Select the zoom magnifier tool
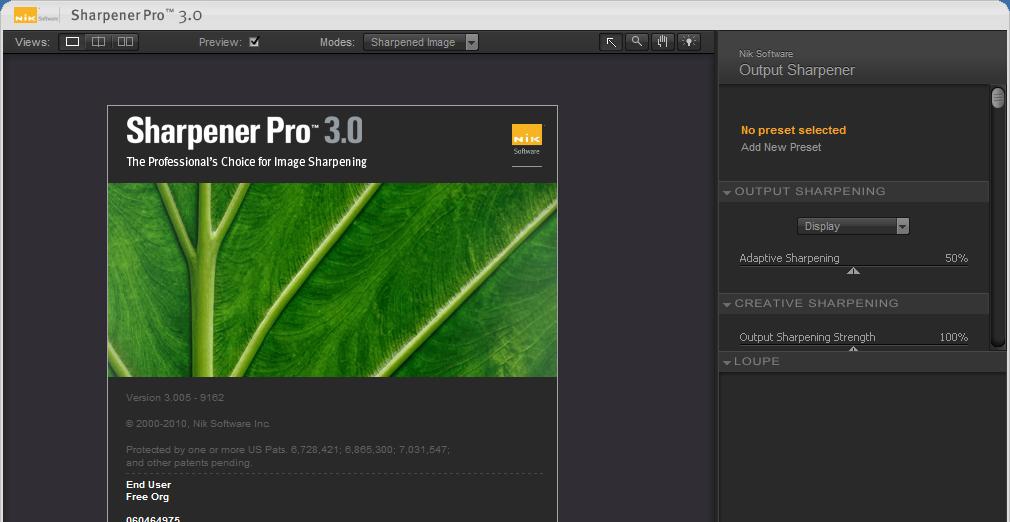Viewport: 1010px width, 522px height. (636, 42)
